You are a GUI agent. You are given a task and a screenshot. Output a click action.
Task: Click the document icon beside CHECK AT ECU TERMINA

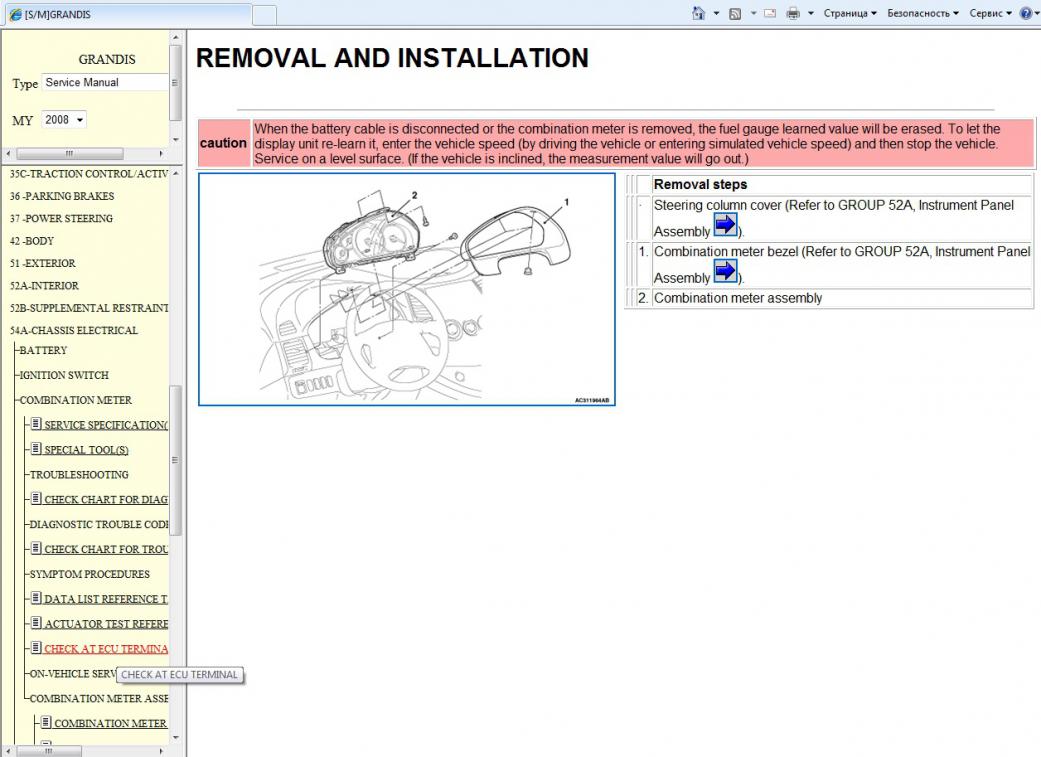point(37,648)
